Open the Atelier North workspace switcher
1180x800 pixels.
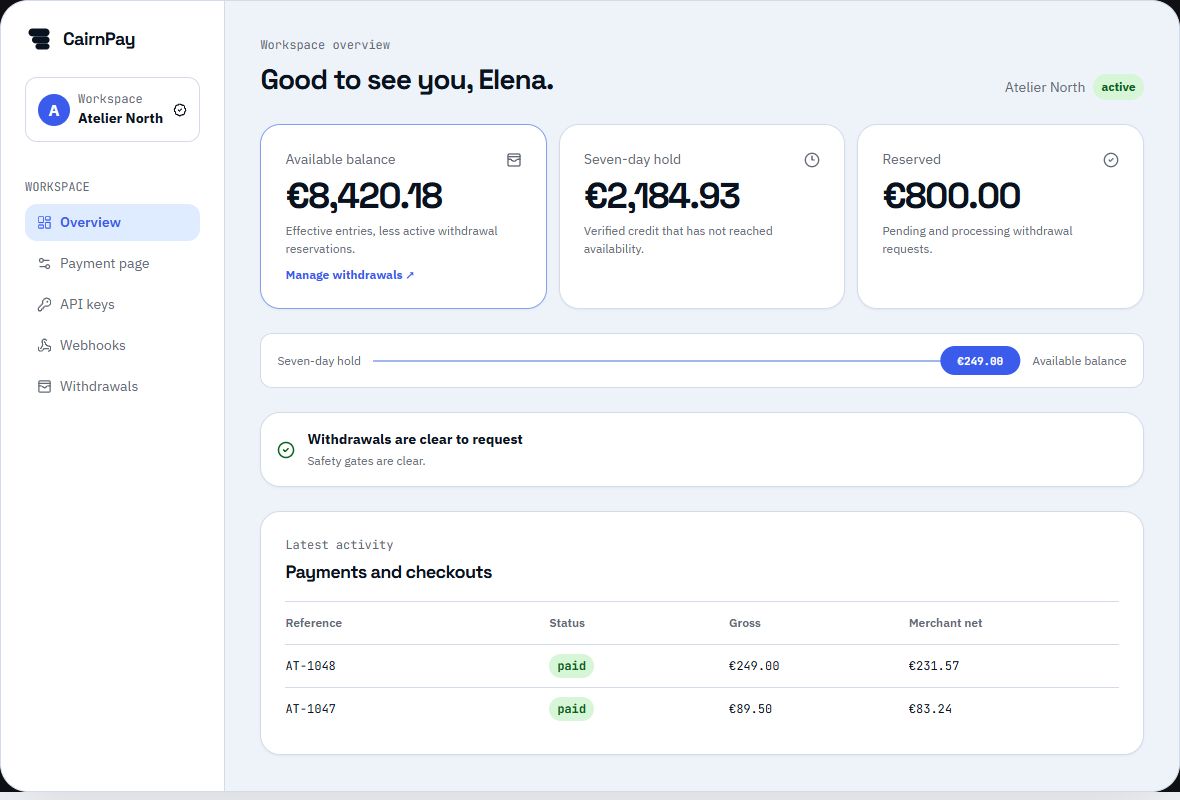point(112,110)
